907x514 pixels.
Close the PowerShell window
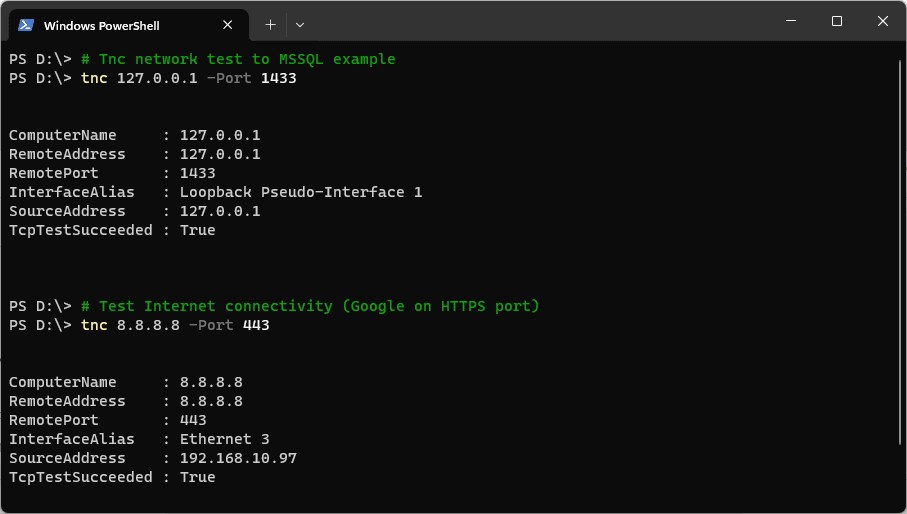pyautogui.click(x=882, y=21)
